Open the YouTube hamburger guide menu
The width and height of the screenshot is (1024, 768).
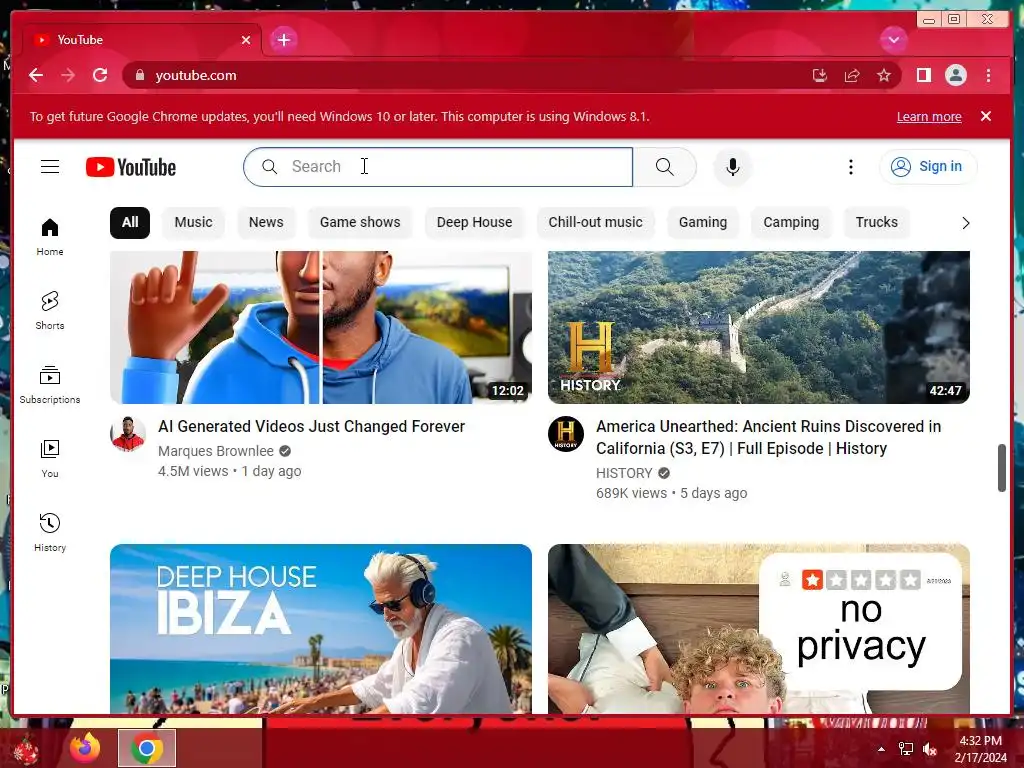[50, 167]
